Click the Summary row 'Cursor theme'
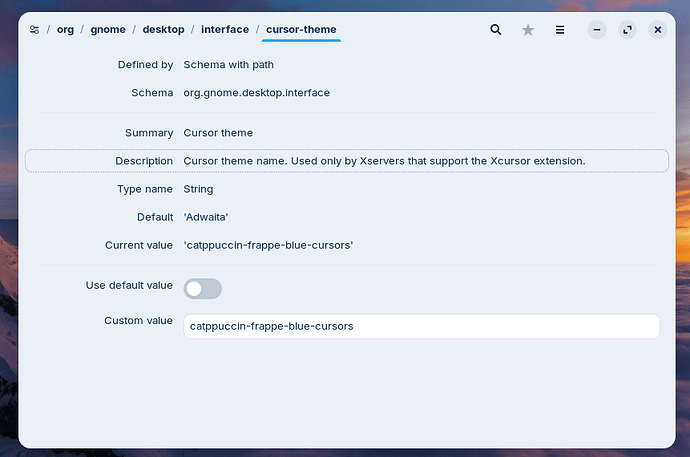 (218, 133)
